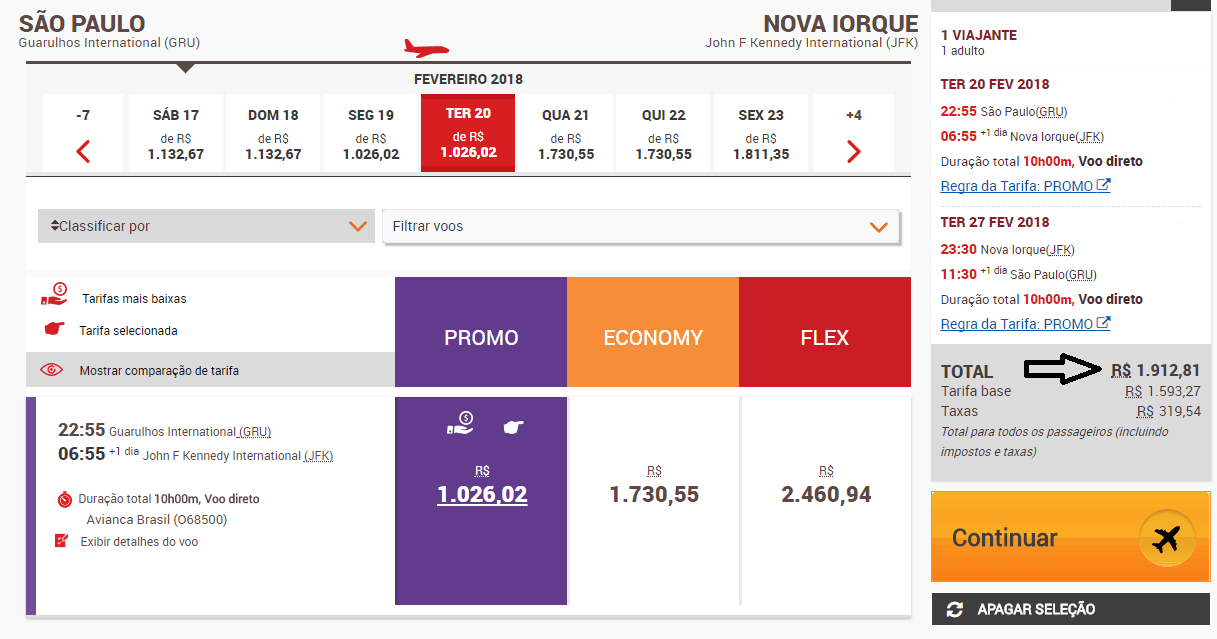
Task: Click the eye icon for fare comparison
Action: point(51,370)
